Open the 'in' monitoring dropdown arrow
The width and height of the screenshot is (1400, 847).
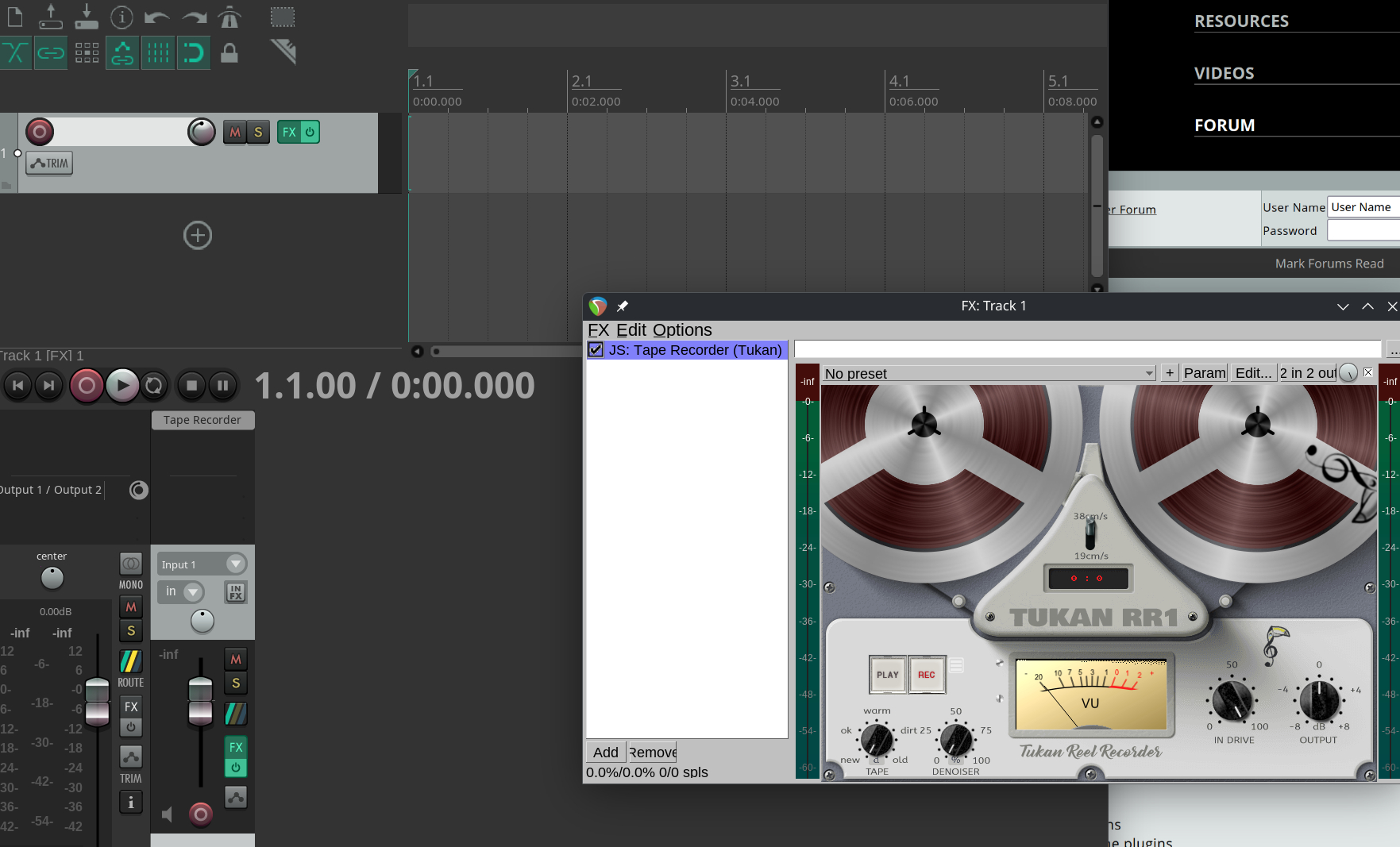click(192, 592)
